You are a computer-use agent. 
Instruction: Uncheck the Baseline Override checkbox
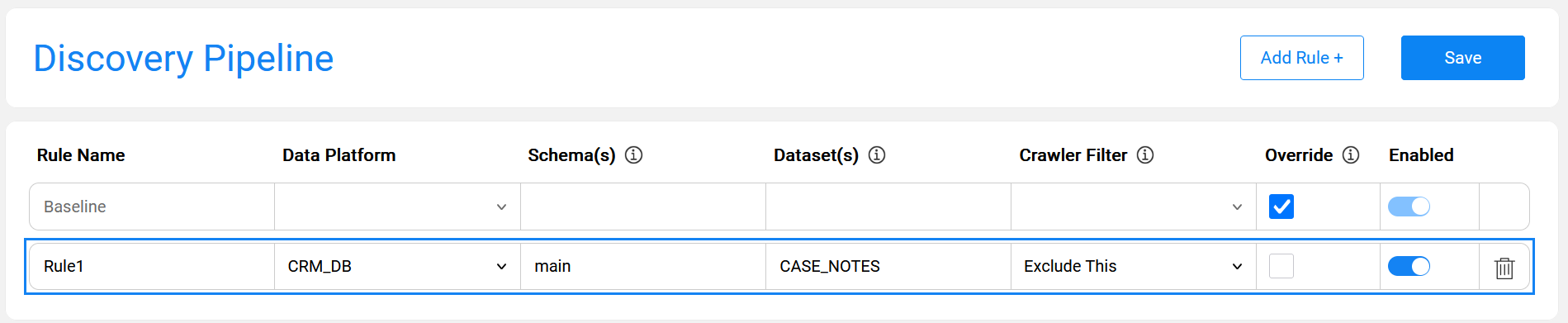(x=1281, y=207)
